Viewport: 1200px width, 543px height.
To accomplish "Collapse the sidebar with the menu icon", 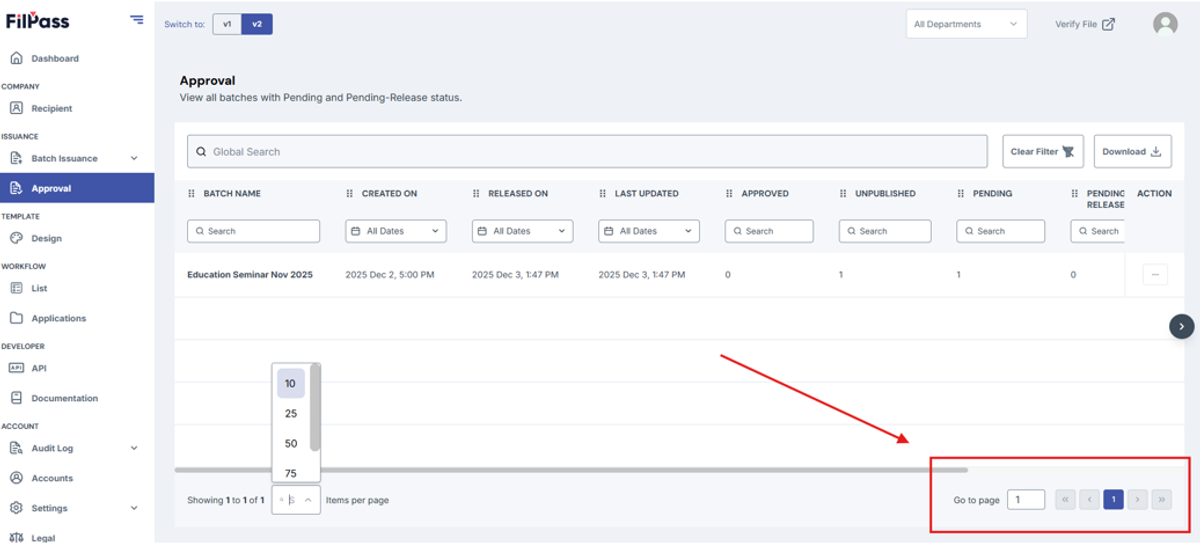I will pos(137,20).
